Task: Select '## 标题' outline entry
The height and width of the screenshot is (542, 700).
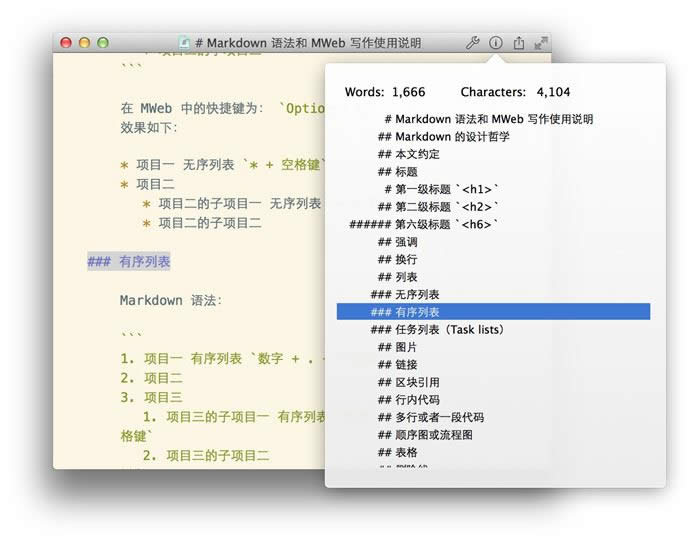Action: pos(397,172)
